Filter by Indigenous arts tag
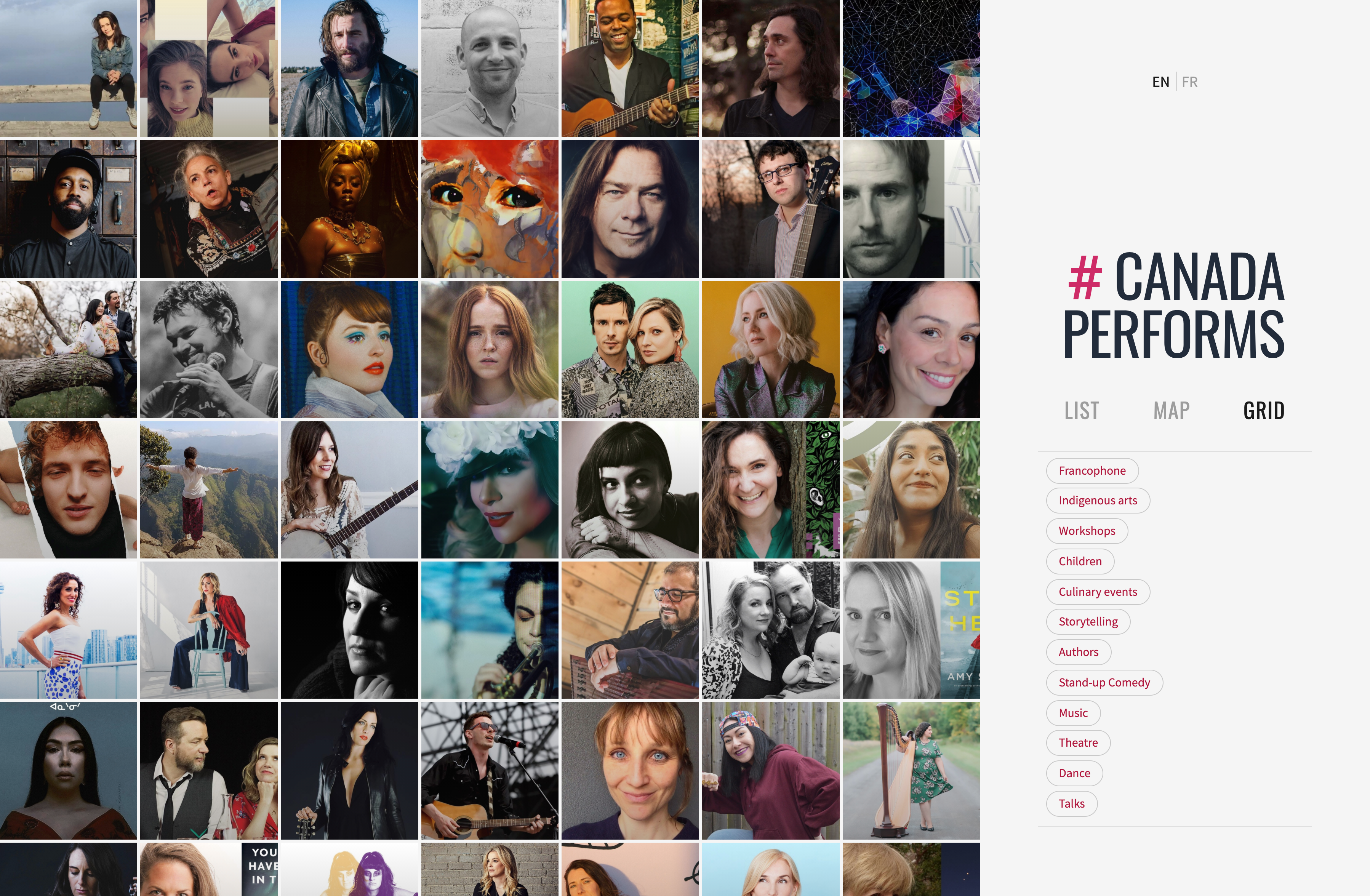1370x896 pixels. [x=1098, y=501]
